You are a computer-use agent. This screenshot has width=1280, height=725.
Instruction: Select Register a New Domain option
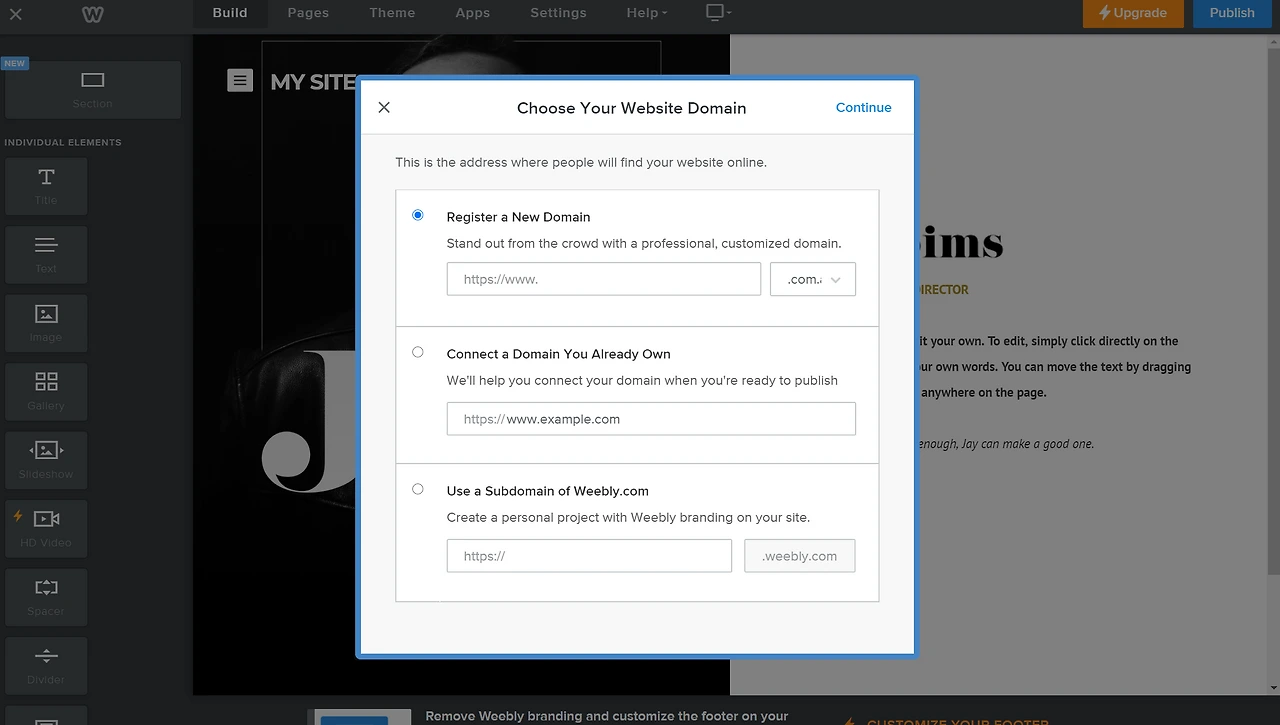click(x=418, y=215)
